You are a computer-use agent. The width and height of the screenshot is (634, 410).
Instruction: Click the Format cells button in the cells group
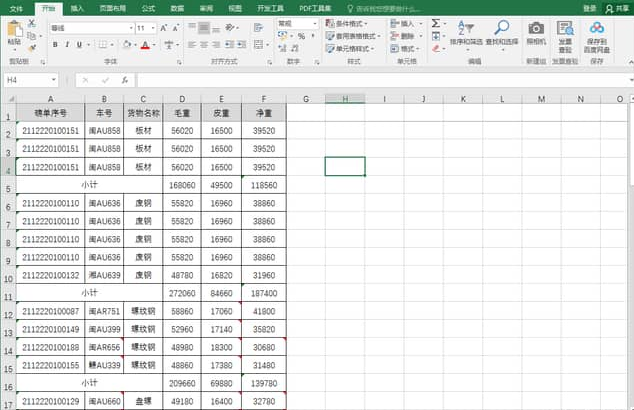(405, 49)
